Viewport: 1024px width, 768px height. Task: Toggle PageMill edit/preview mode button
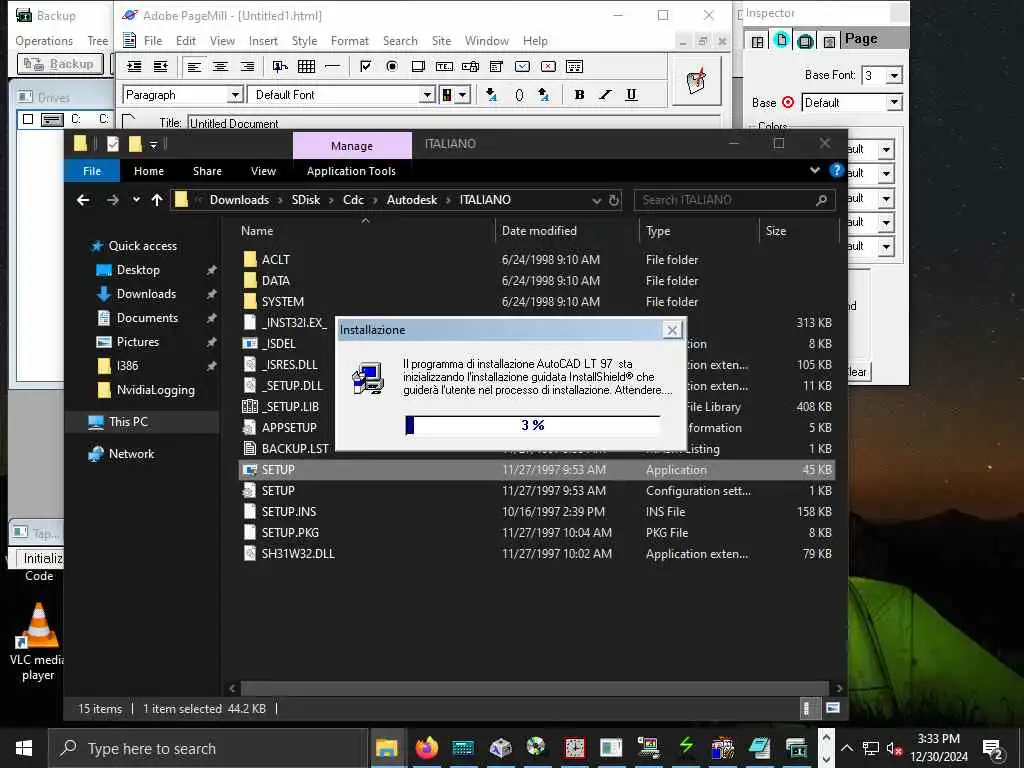[697, 80]
